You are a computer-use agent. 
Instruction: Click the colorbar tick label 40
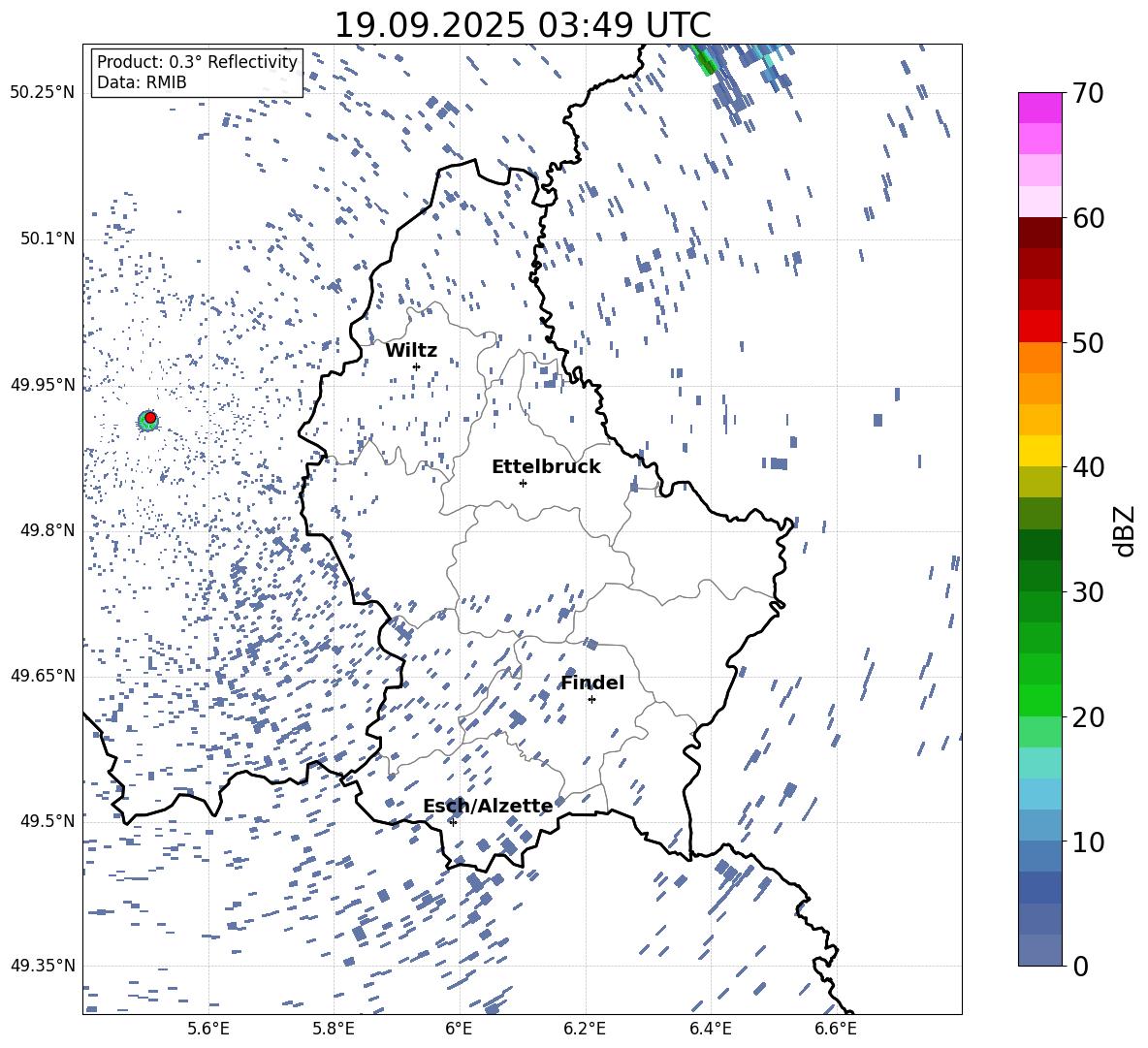point(1089,467)
